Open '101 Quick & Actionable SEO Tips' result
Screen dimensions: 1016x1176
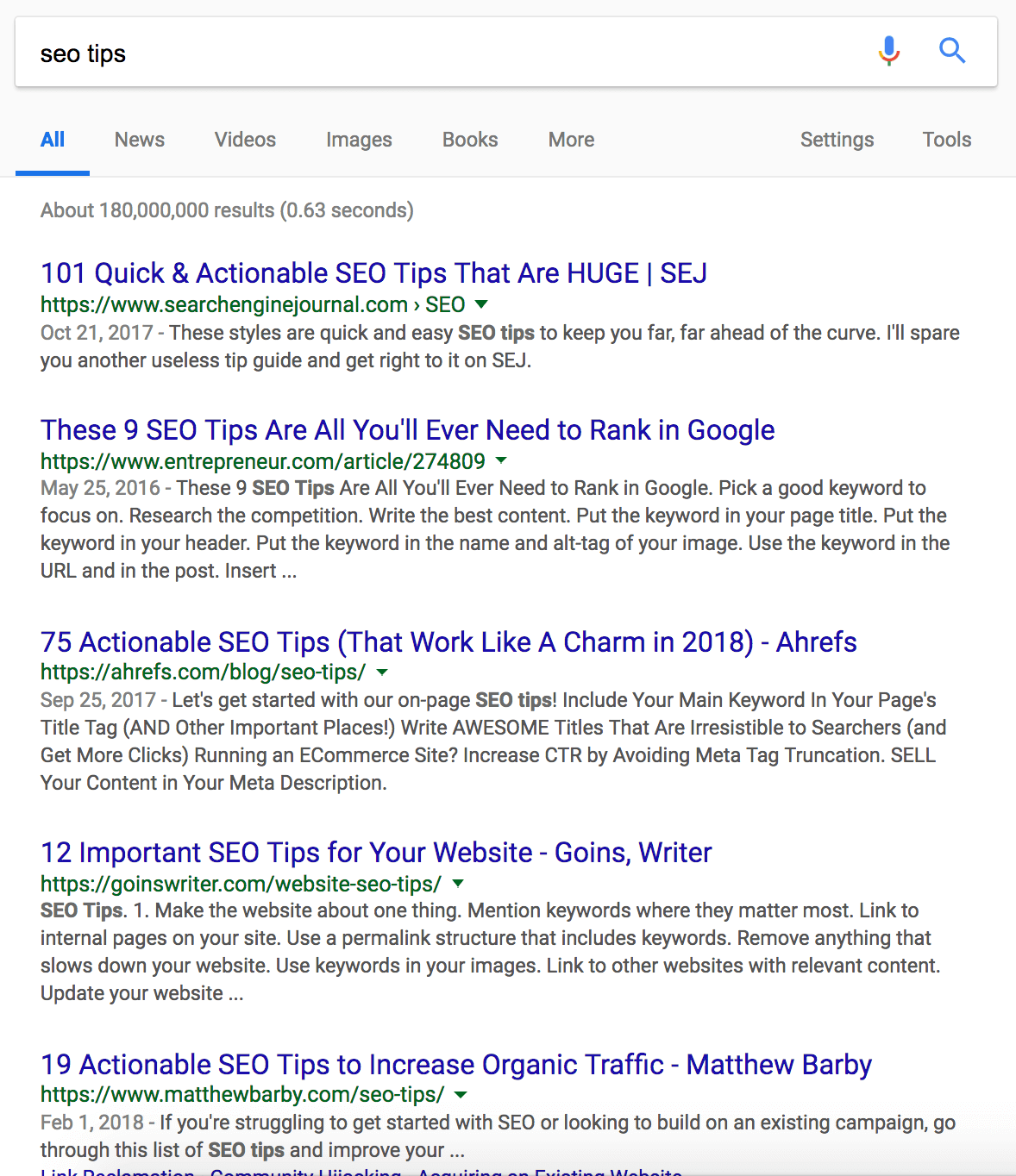click(x=373, y=273)
